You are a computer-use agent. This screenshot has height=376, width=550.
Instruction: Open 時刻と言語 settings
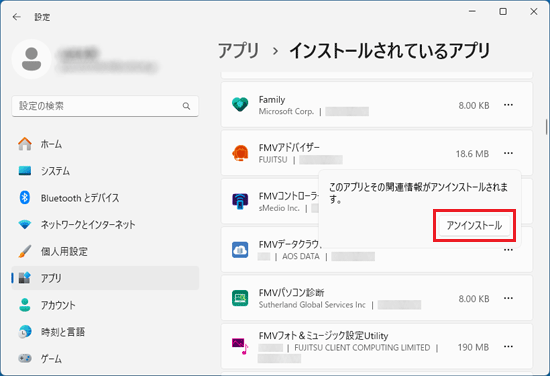point(105,332)
